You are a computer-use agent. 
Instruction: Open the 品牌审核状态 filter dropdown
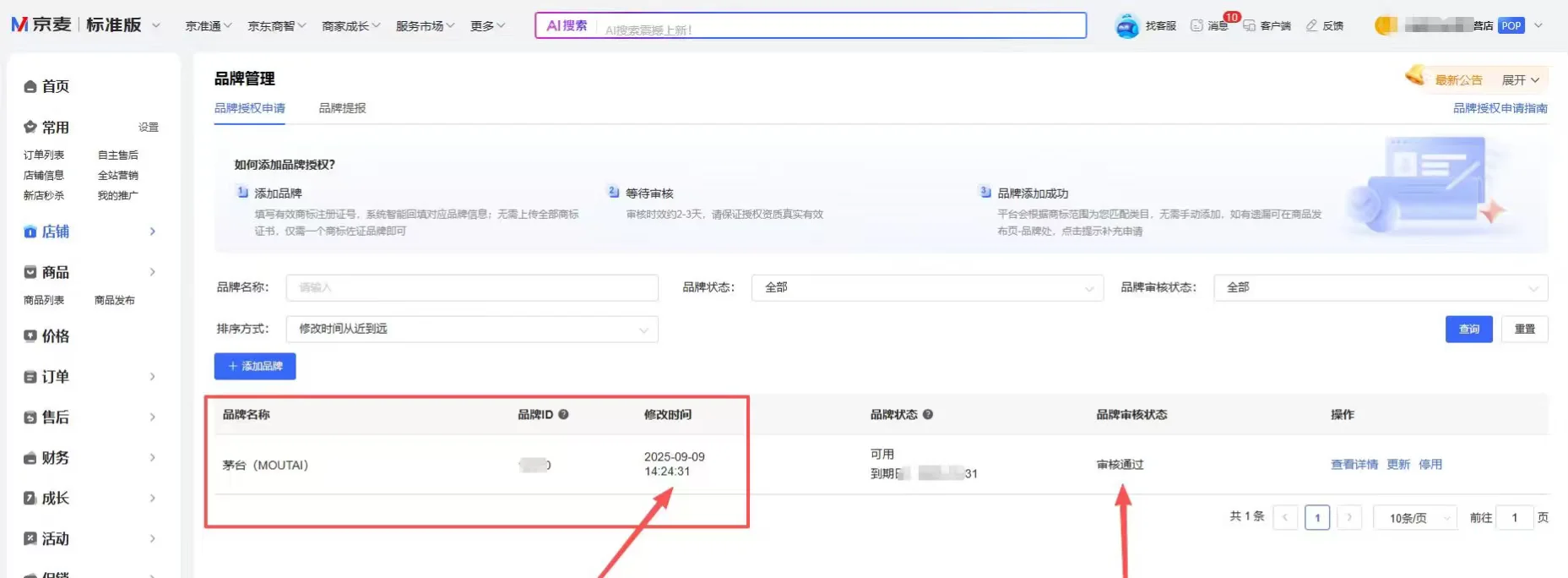(x=1381, y=288)
